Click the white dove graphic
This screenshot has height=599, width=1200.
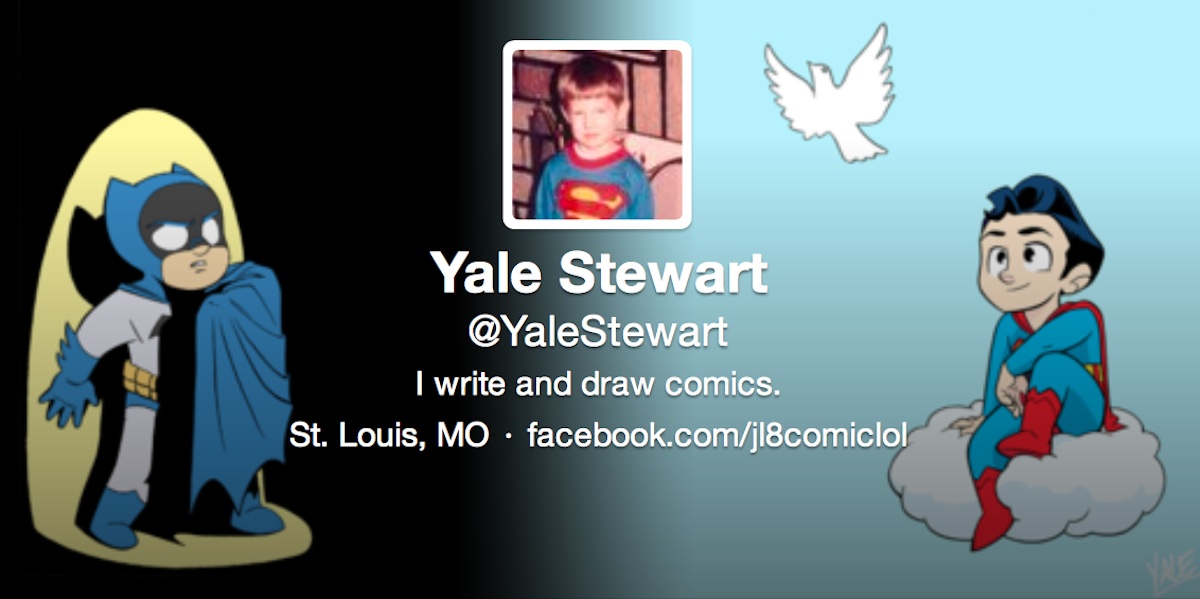[827, 95]
